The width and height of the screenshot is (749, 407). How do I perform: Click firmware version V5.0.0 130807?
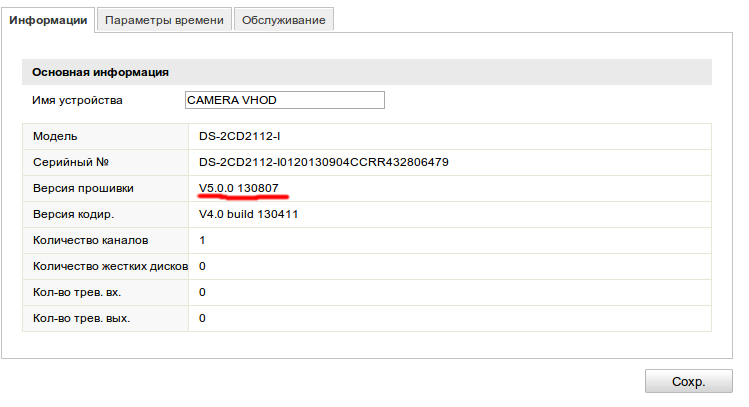tap(239, 188)
